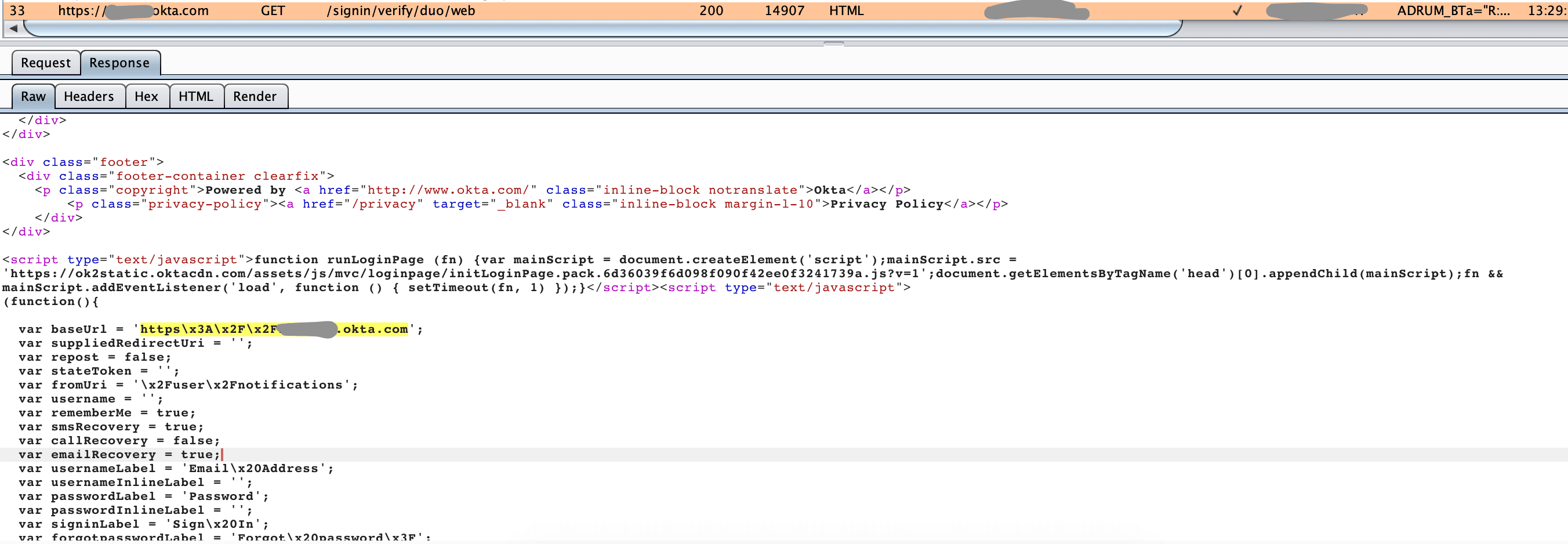Viewport: 1568px width, 544px height.
Task: Click the '(function(){' line
Action: click(x=50, y=301)
